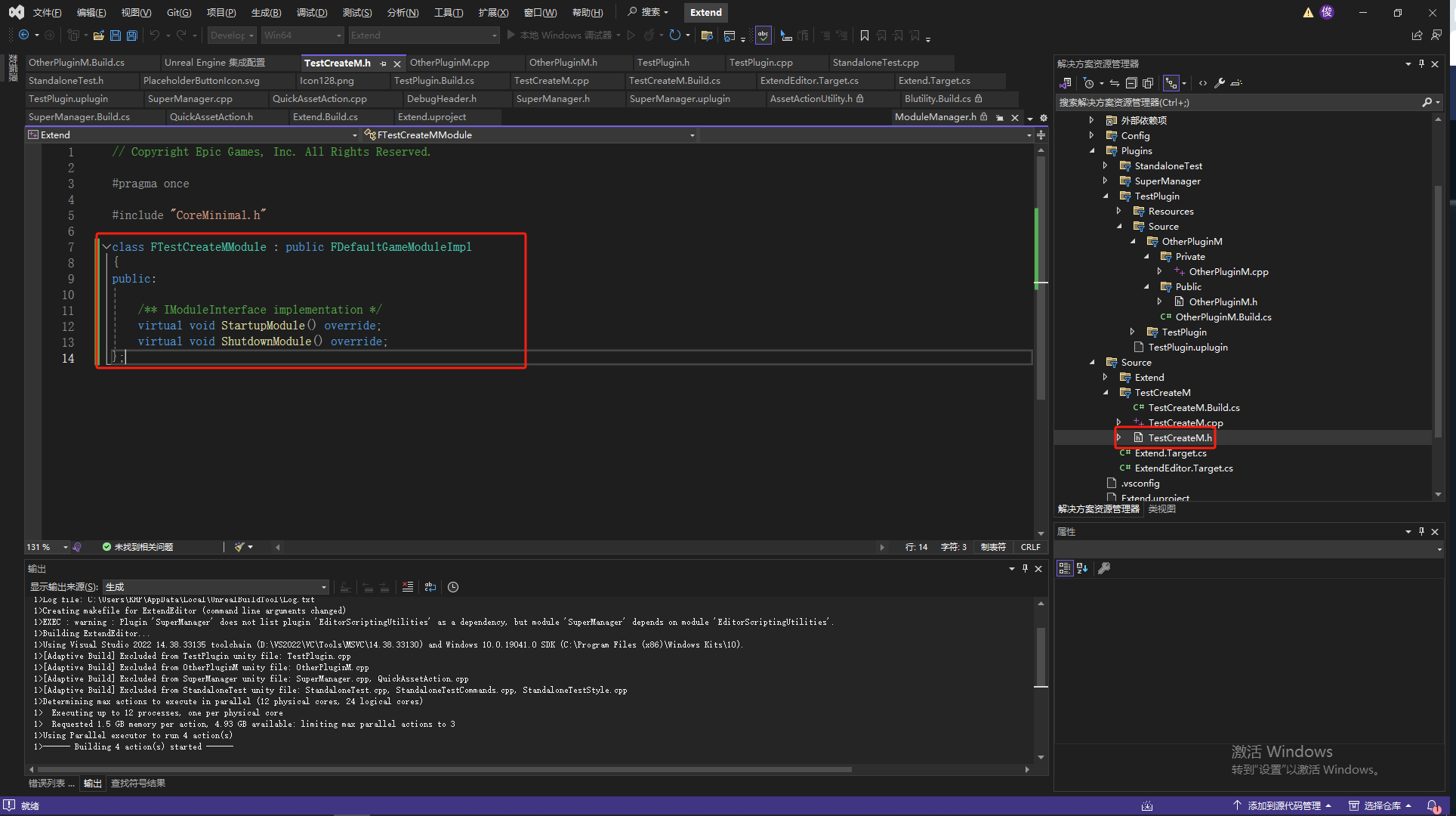Open the output source dropdown showing 生成
The image size is (1456, 816).
[215, 587]
